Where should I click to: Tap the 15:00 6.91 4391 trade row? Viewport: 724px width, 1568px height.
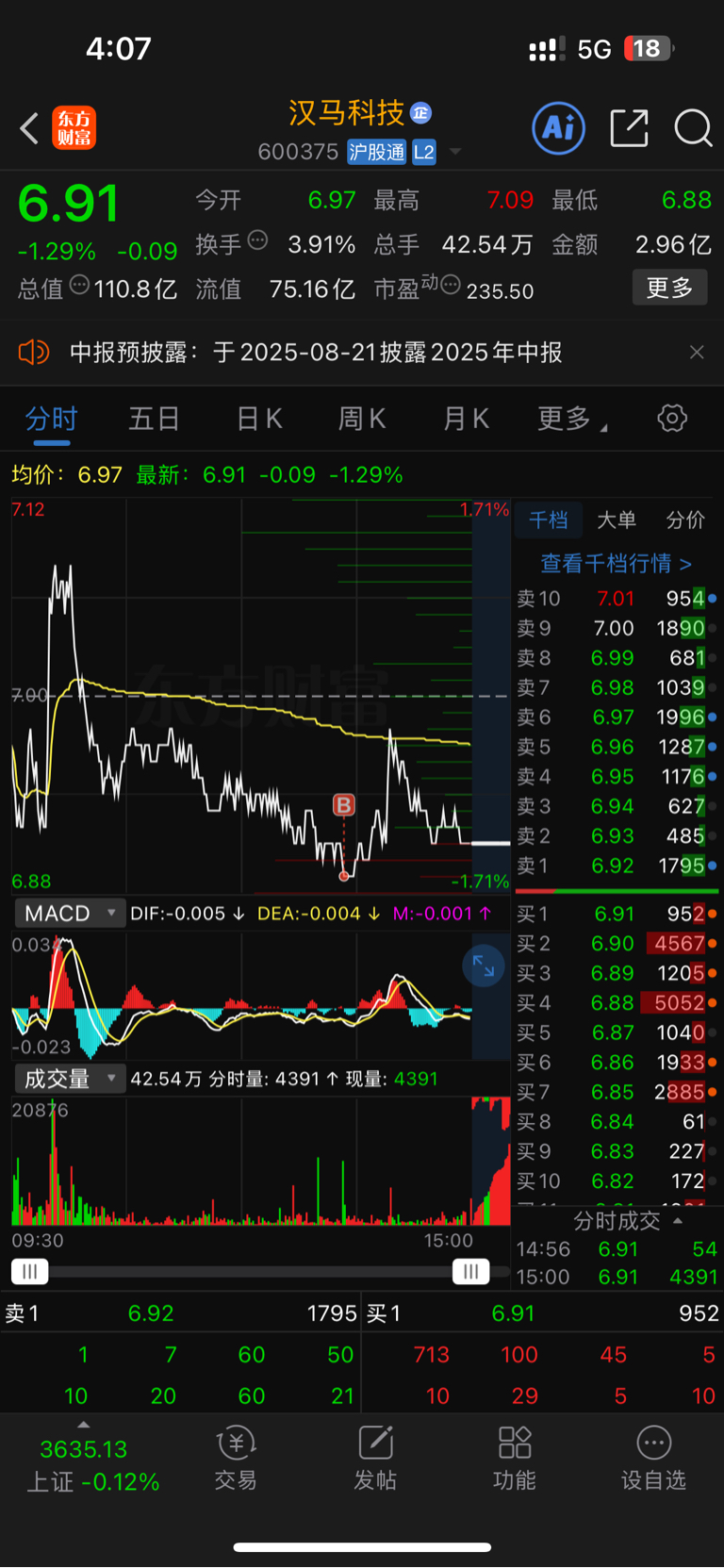pos(617,1277)
